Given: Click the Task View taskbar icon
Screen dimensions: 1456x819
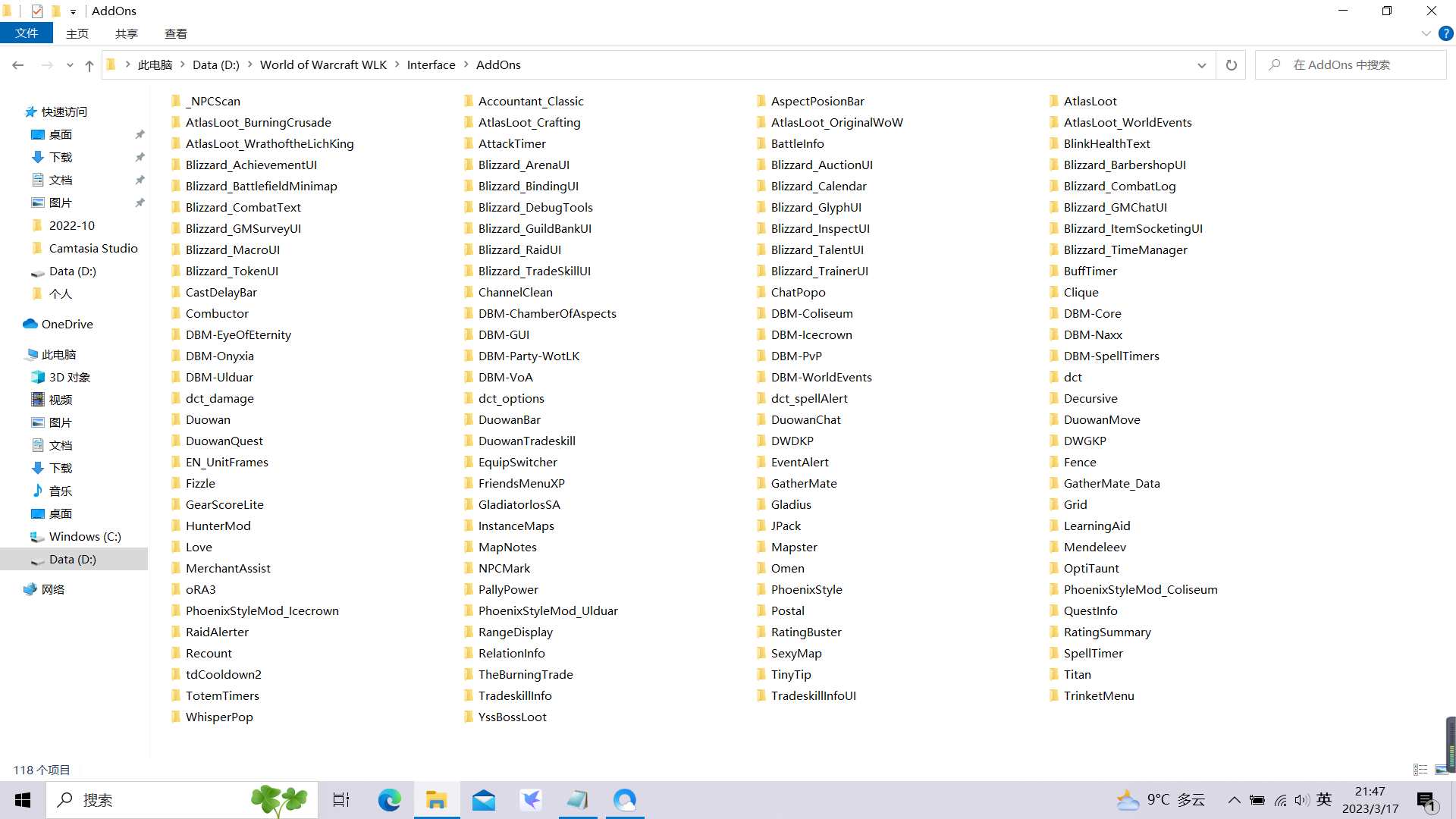Looking at the screenshot, I should pos(341,800).
